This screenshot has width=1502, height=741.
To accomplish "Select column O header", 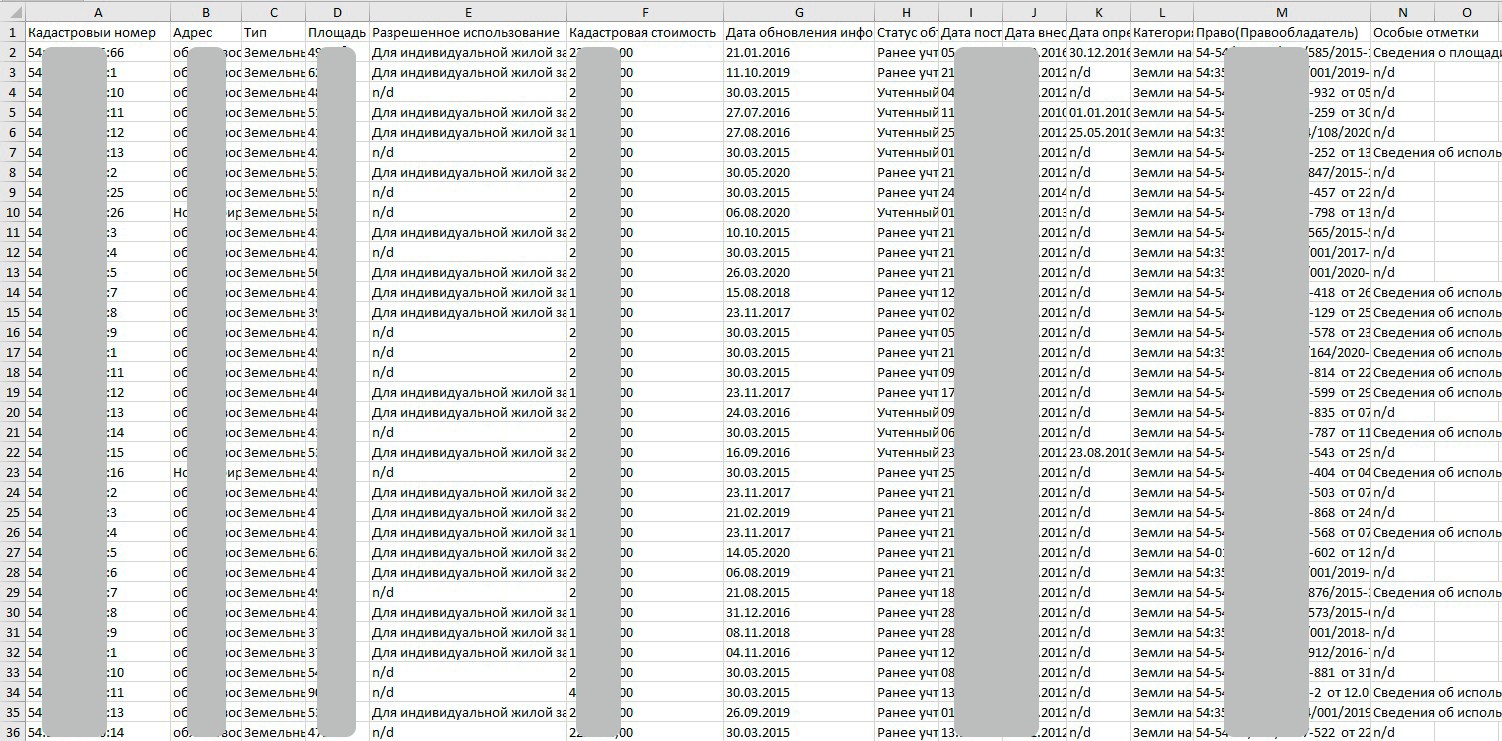I will click(1467, 11).
